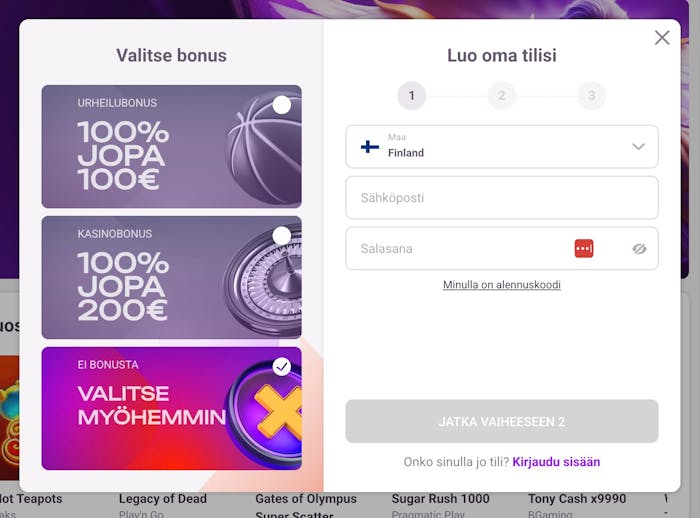This screenshot has width=700, height=518.
Task: Close the registration dialog with X
Action: coord(662,38)
